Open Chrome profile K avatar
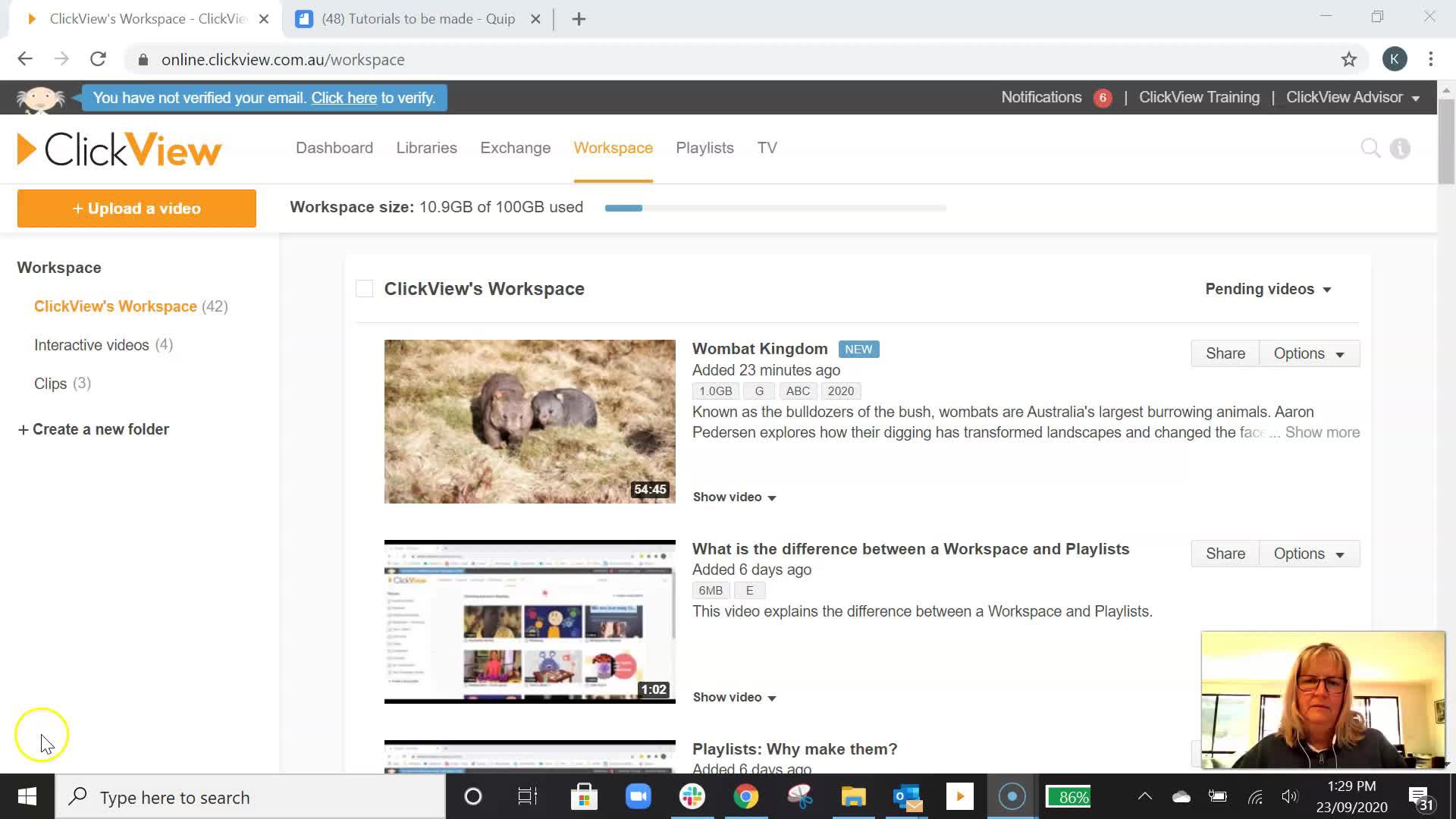The height and width of the screenshot is (819, 1456). [1395, 59]
